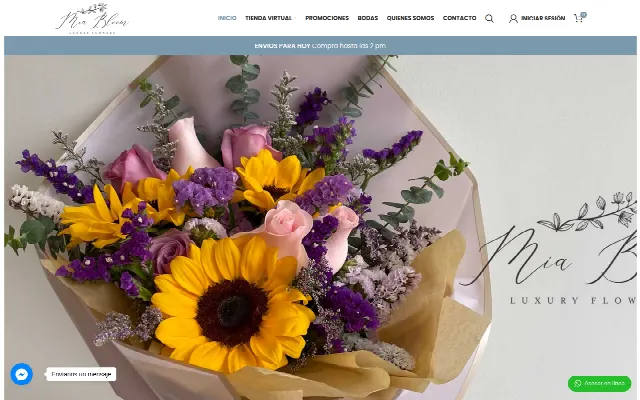Open the shopping cart icon
Screen dimensions: 640x400
click(x=578, y=18)
